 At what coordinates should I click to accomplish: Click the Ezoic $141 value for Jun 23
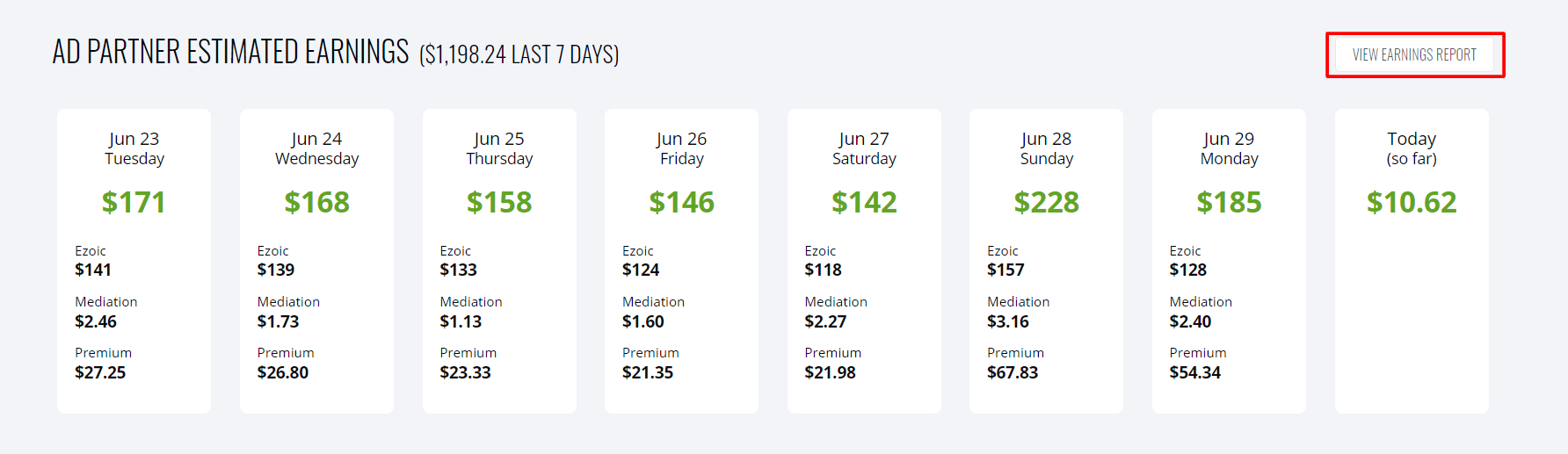[x=93, y=270]
